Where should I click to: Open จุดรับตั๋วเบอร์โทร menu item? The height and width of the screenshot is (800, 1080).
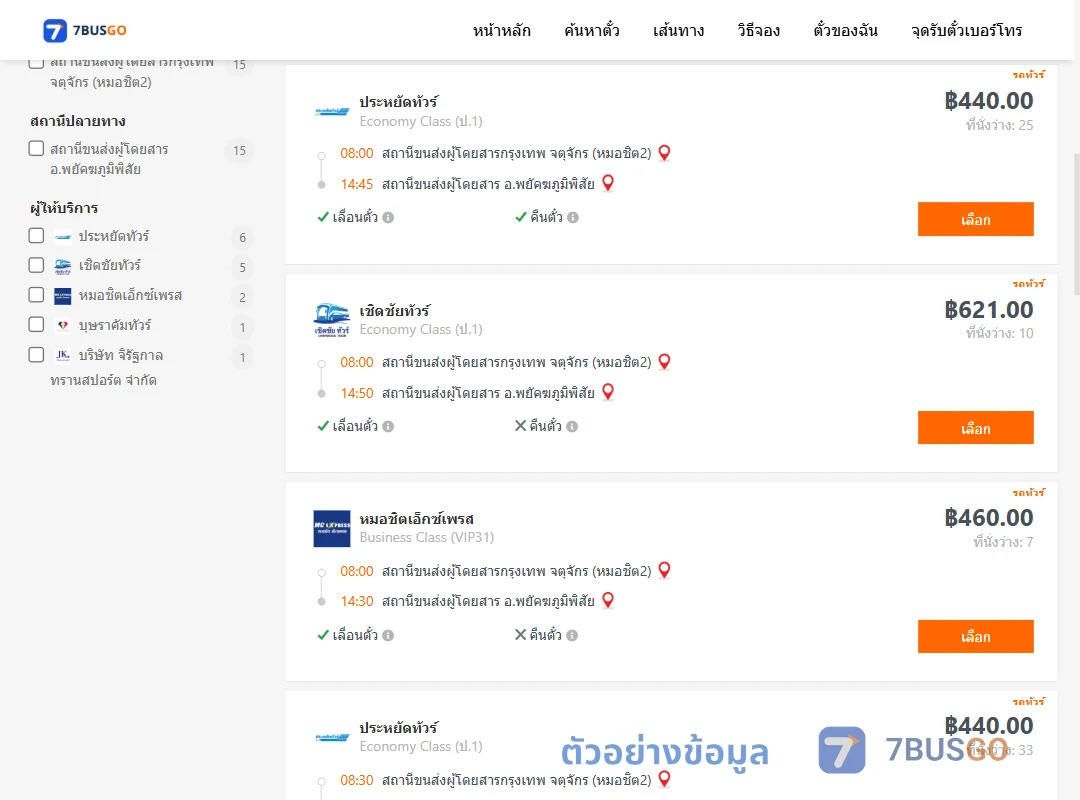point(966,30)
